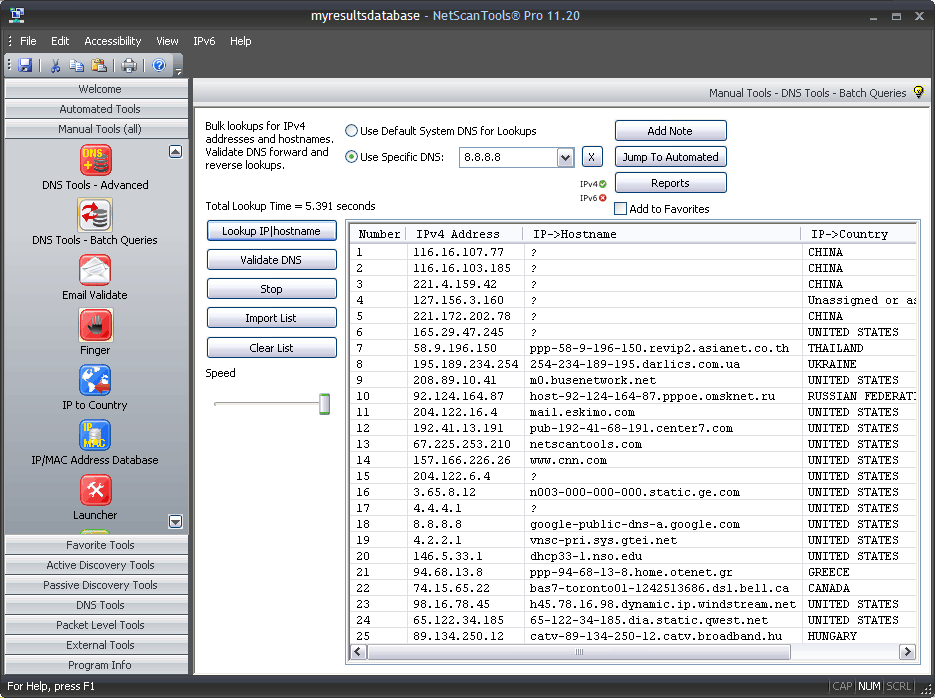Expand the Packet Level Tools panel
The height and width of the screenshot is (698, 935).
click(97, 625)
